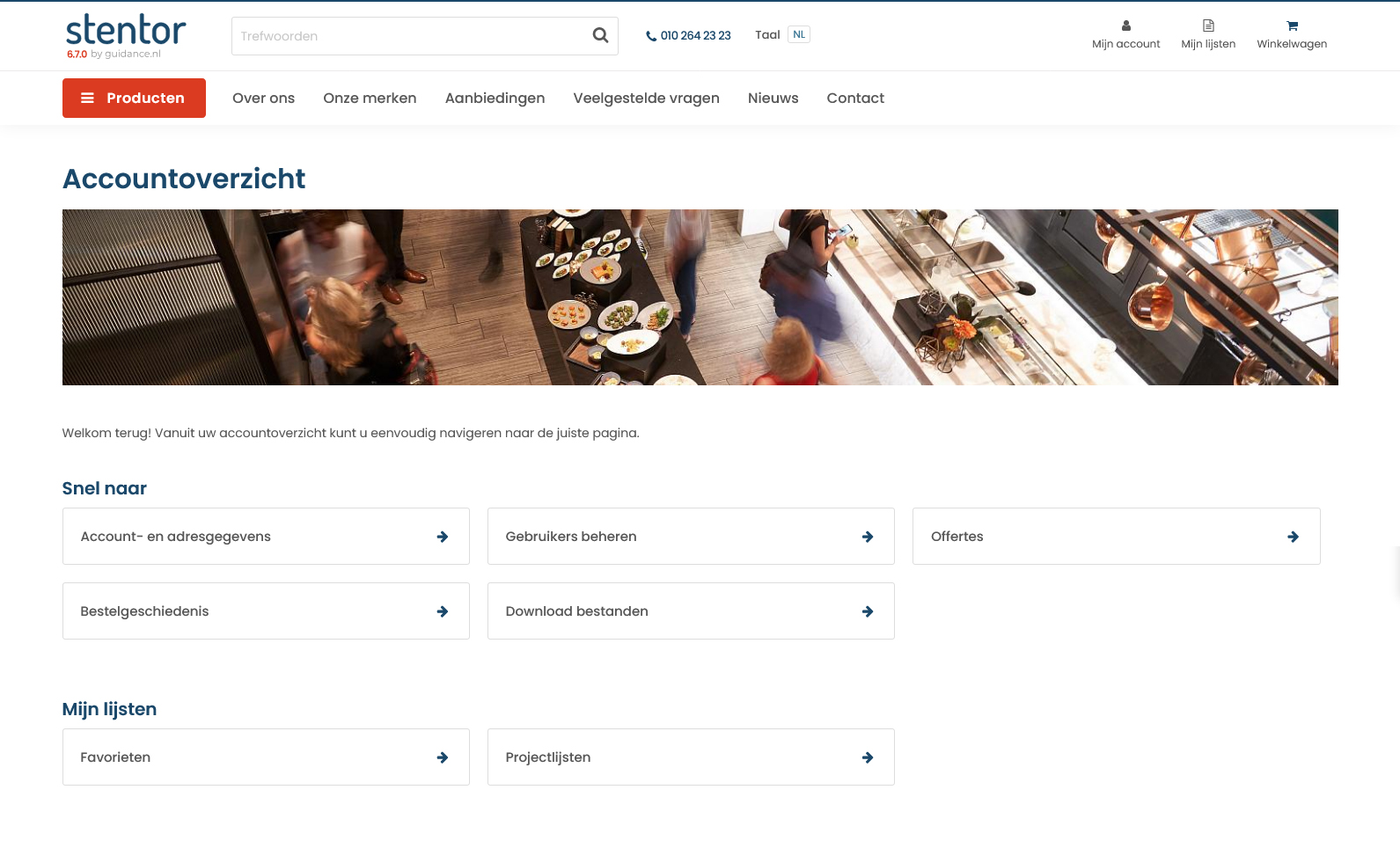Expand the Producten menu
The image size is (1400, 841).
134,99
